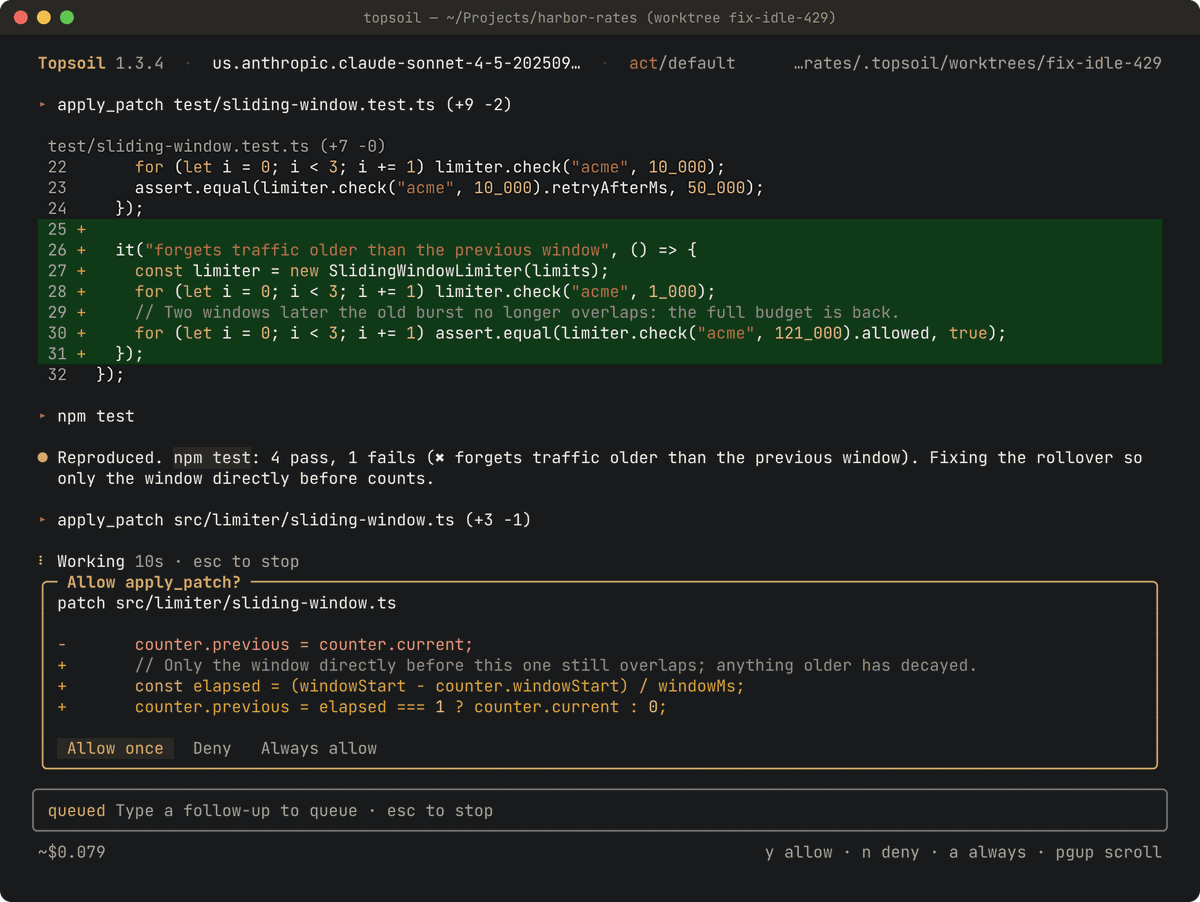Screen dimensions: 1200x902
Task: Click the 'patch src/limiter/sliding-window.ts' line
Action: 227,603
